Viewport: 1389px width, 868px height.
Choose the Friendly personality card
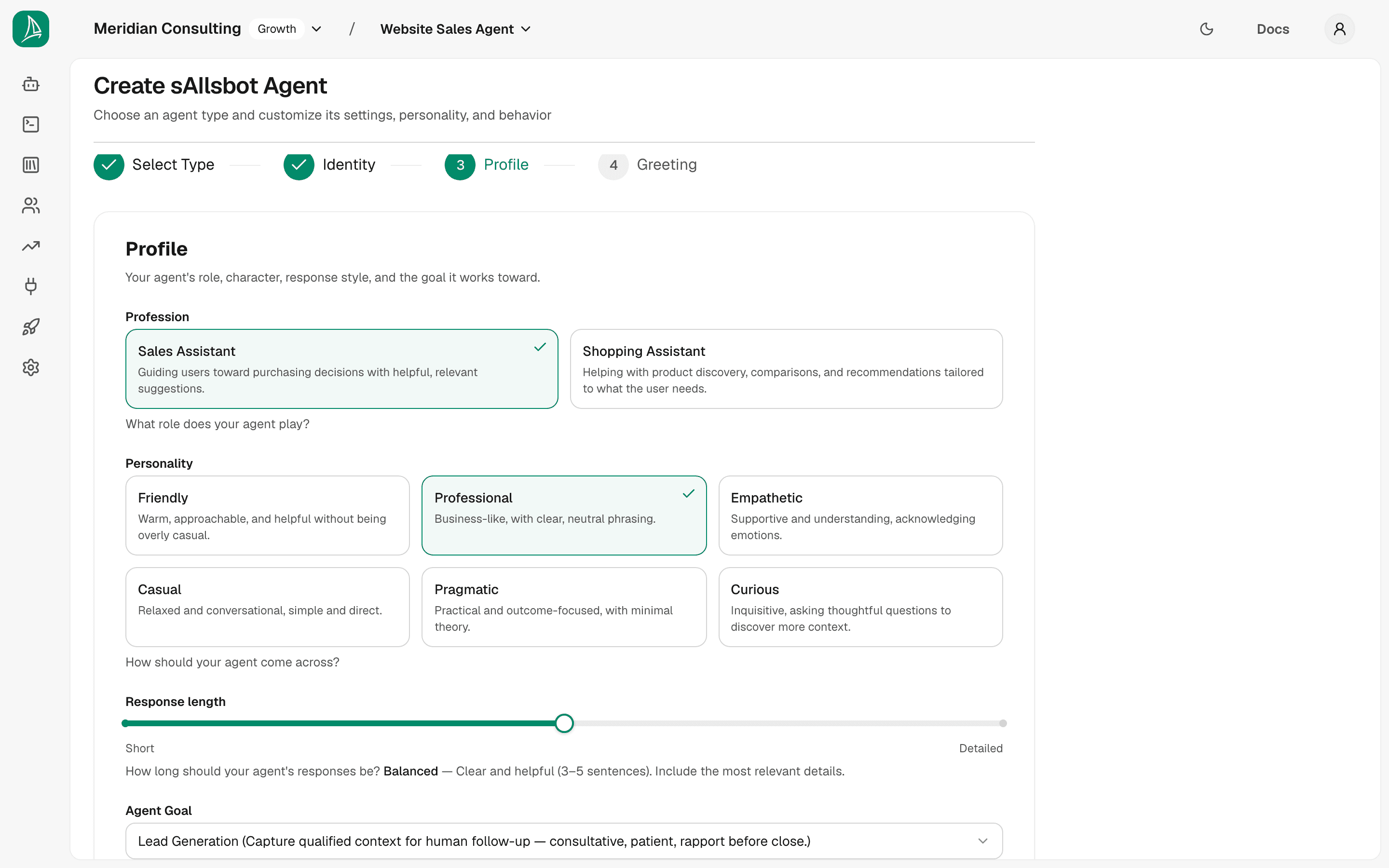point(268,515)
